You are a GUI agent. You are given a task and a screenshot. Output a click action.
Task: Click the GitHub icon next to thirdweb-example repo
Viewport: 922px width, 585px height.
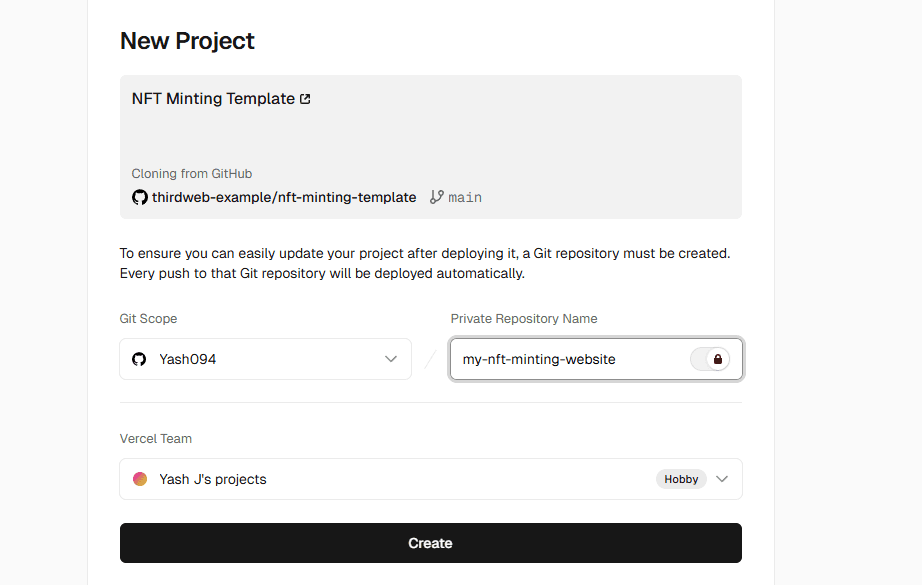[140, 197]
